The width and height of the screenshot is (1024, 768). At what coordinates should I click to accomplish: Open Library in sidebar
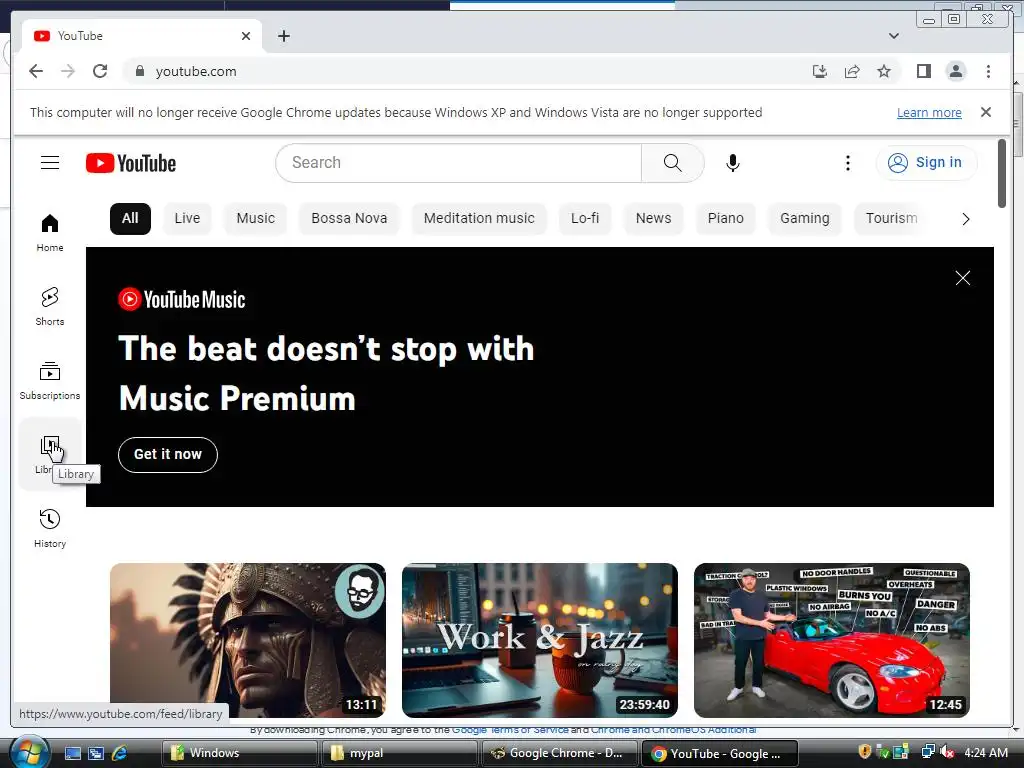tap(50, 454)
